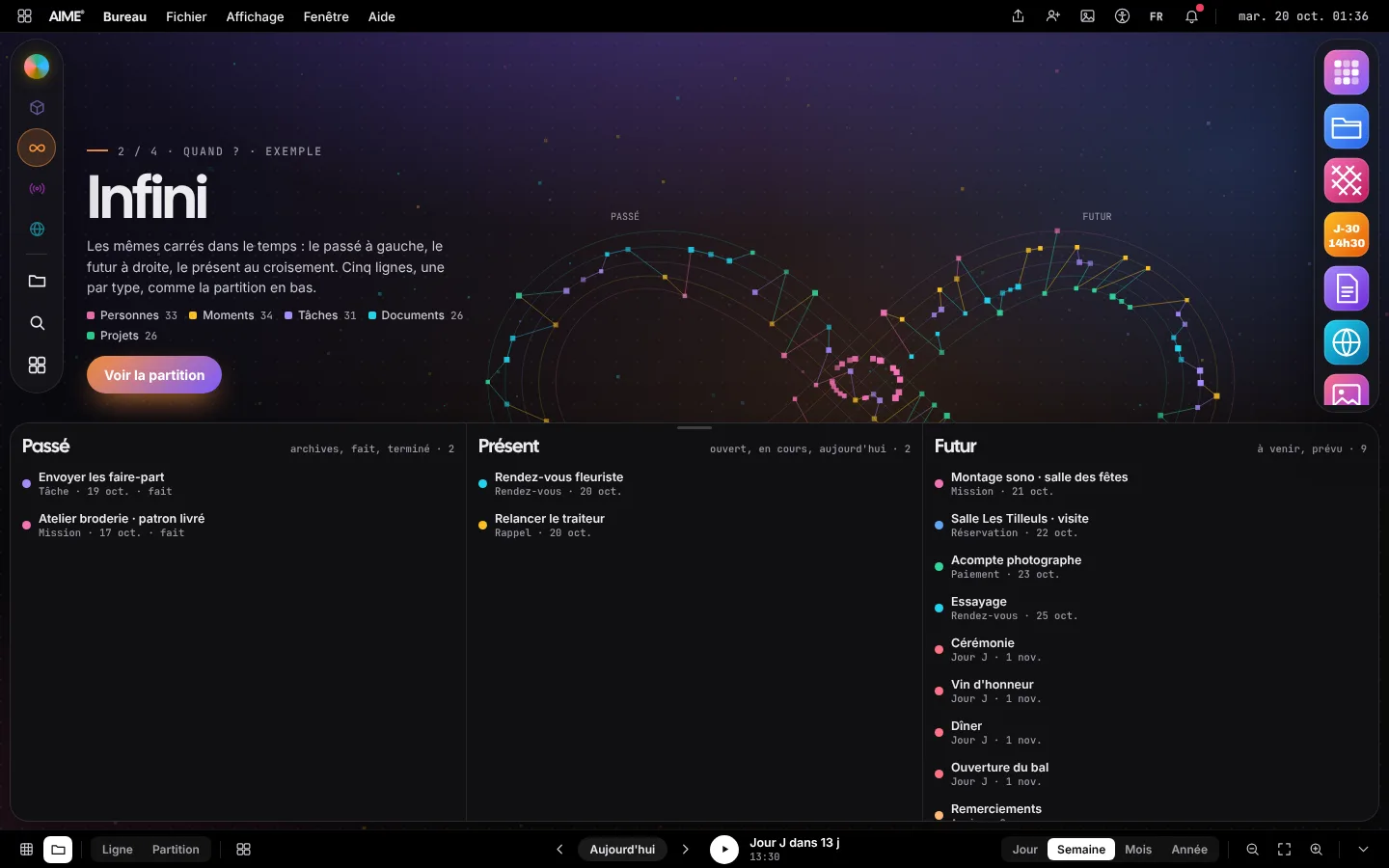The width and height of the screenshot is (1389, 868).
Task: Open the Aide menu
Action: (x=382, y=16)
